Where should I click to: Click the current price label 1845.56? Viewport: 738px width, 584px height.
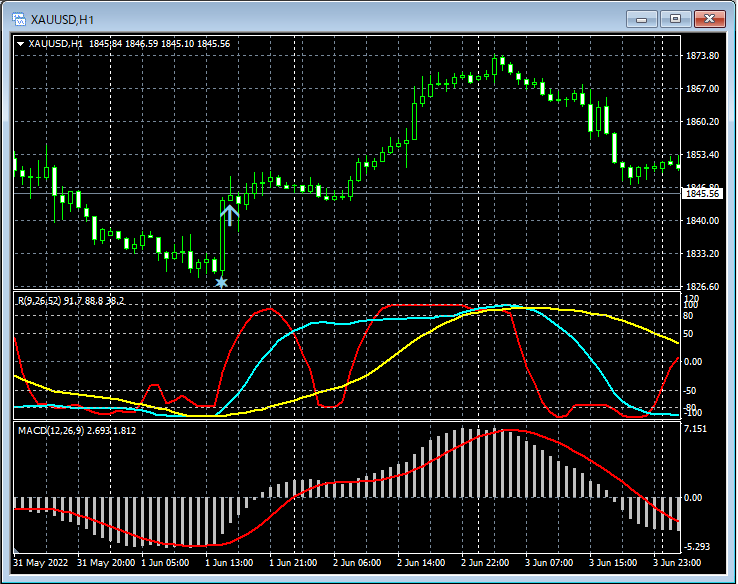tap(701, 194)
